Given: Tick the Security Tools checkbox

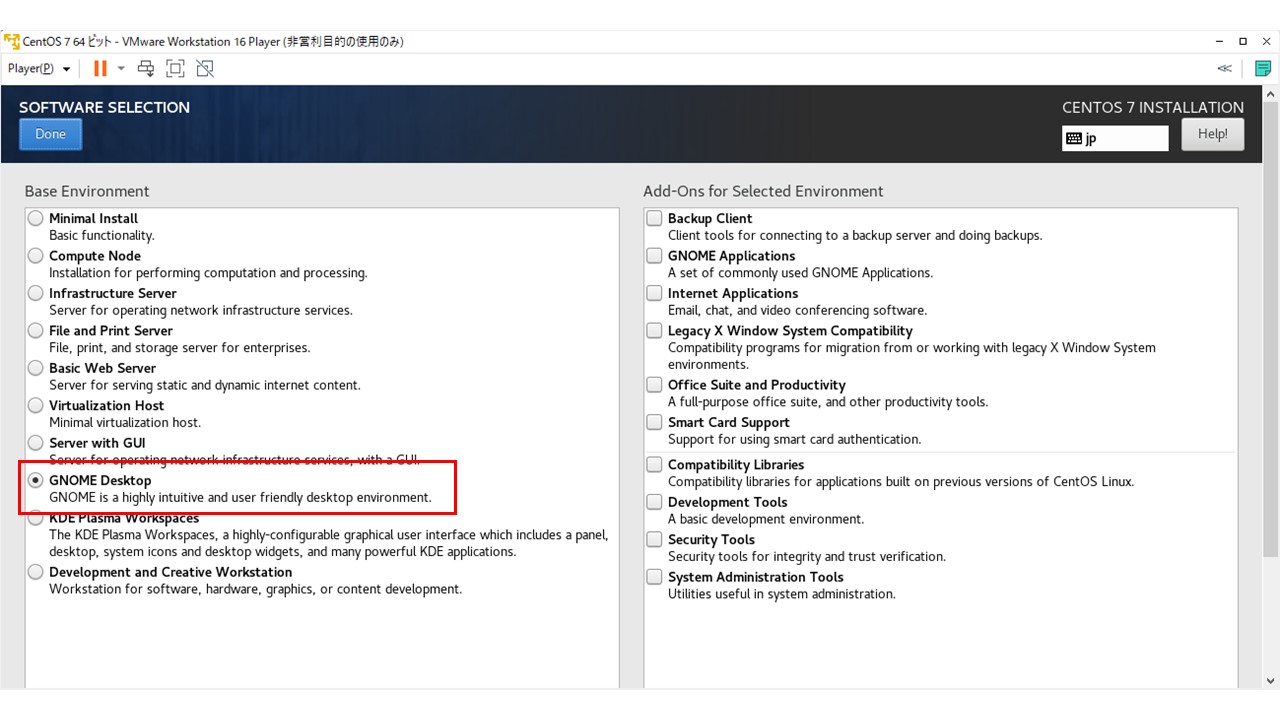Looking at the screenshot, I should [x=654, y=539].
